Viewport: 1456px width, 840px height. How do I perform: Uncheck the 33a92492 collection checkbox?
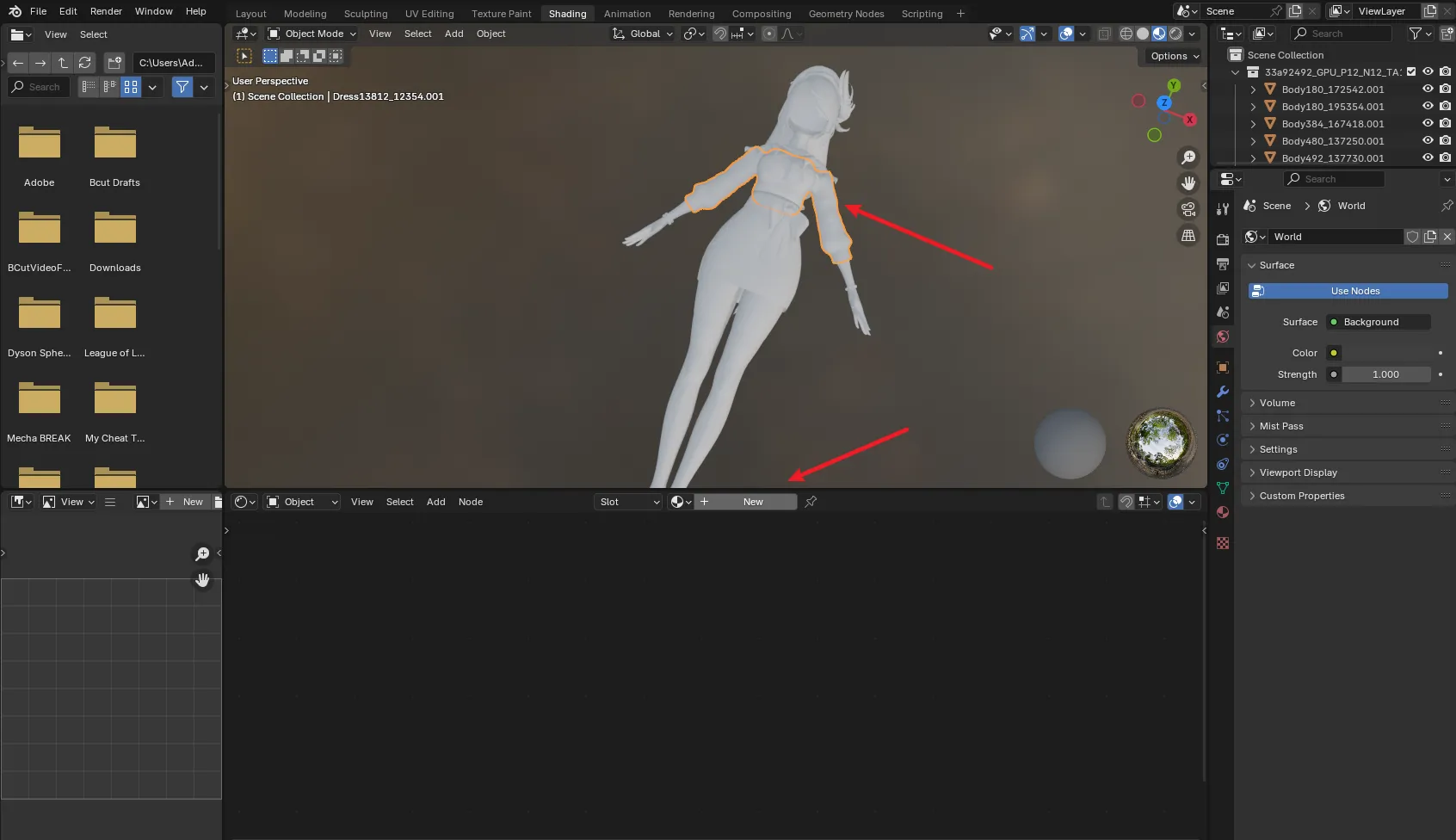click(1411, 71)
